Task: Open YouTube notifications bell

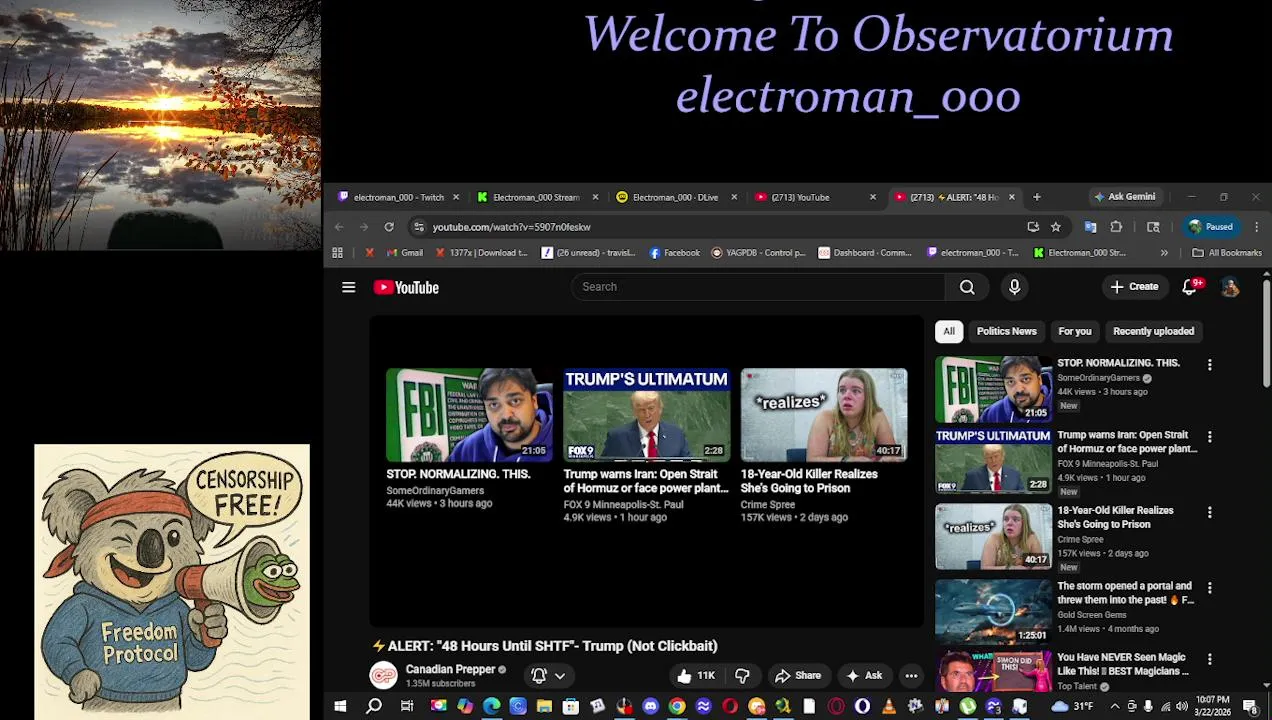Action: pyautogui.click(x=1190, y=287)
